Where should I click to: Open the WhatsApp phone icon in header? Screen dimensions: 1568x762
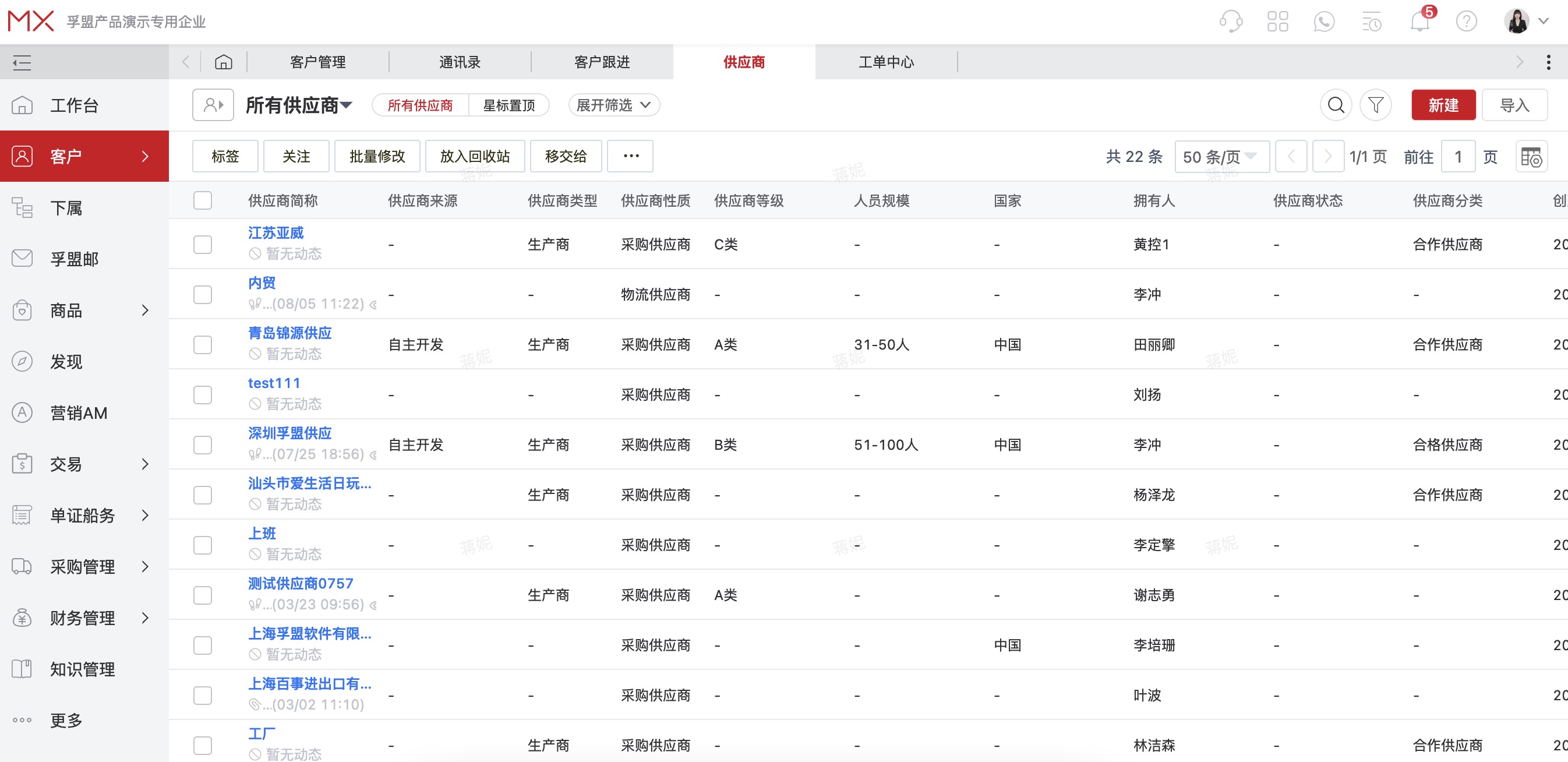click(1325, 21)
